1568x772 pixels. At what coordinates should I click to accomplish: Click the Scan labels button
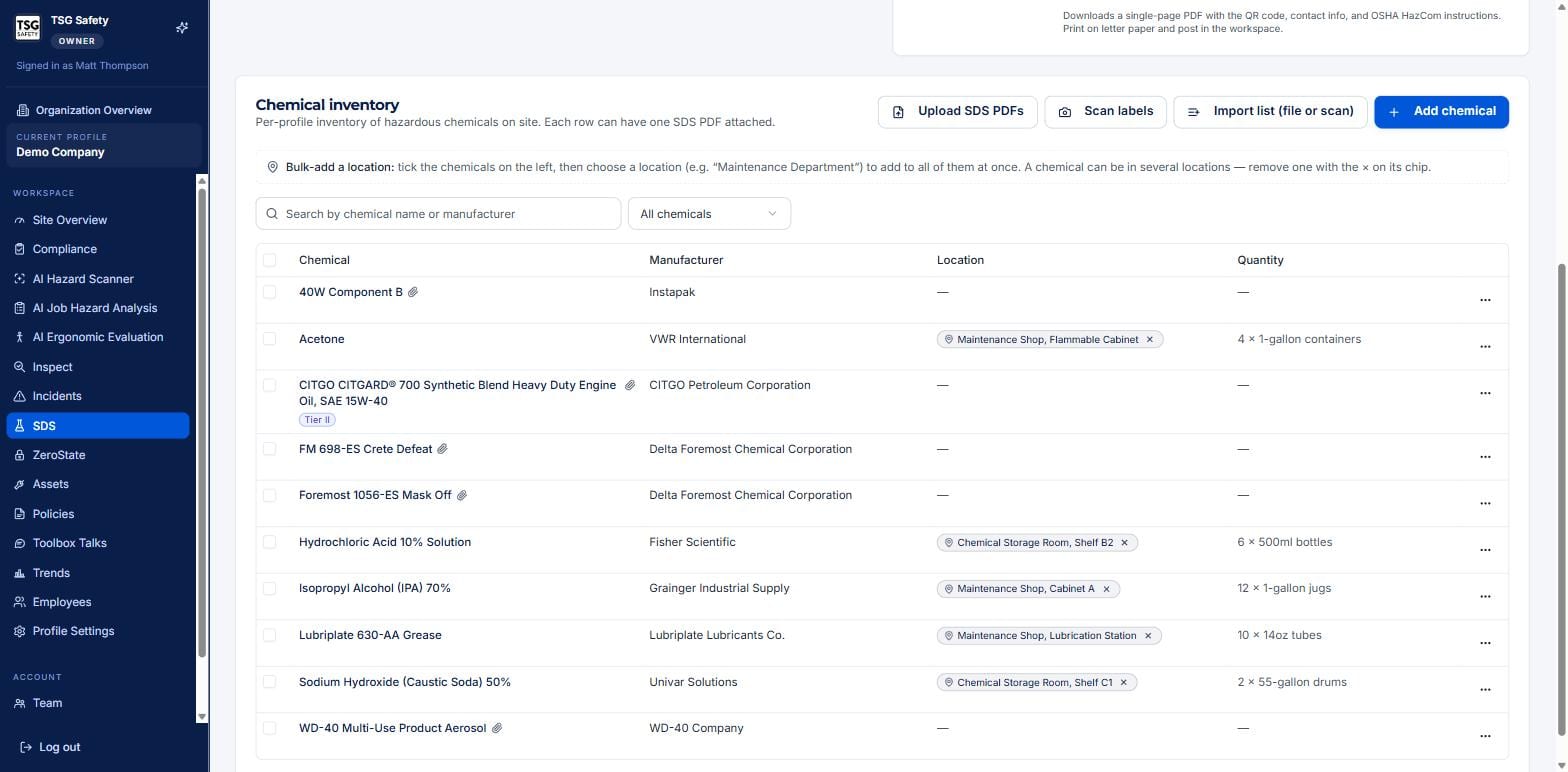pyautogui.click(x=1105, y=112)
